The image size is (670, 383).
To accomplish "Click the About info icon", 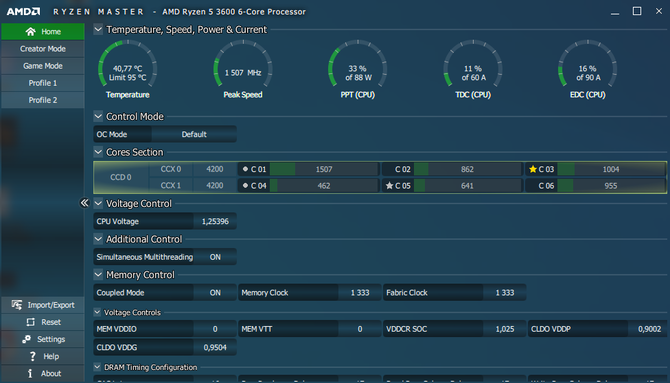I will click(x=30, y=373).
